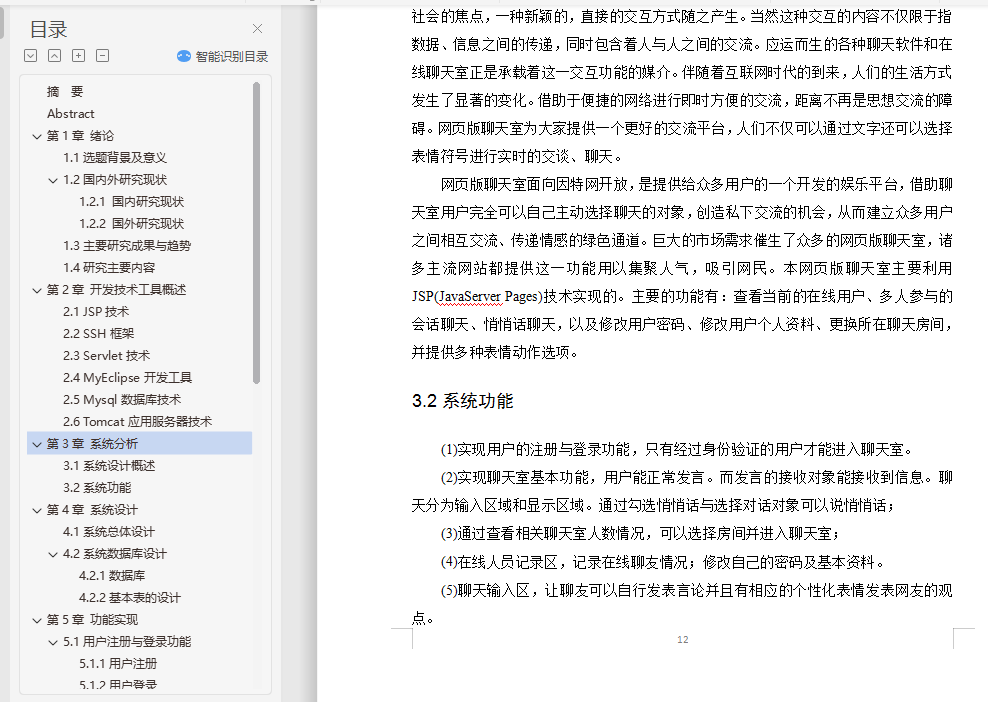The image size is (988, 702).
Task: Open outline item 3.1 系统设计概述
Action: coord(109,466)
